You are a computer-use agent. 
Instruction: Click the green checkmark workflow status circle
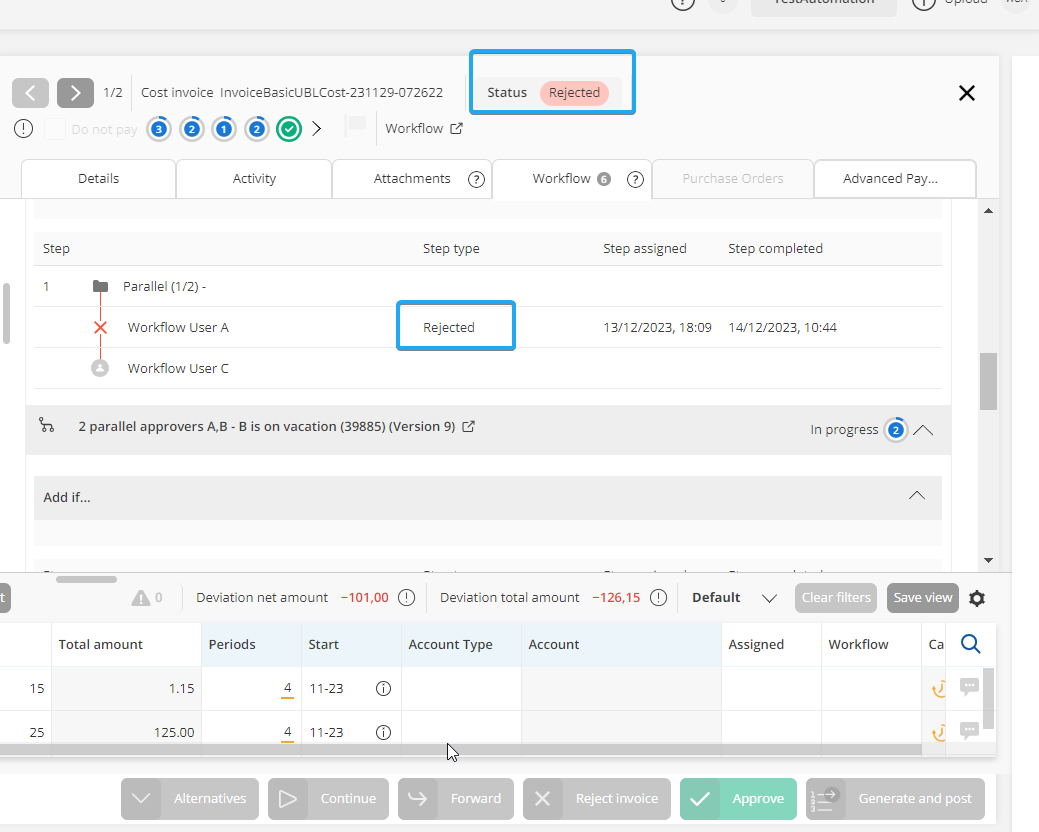tap(289, 128)
